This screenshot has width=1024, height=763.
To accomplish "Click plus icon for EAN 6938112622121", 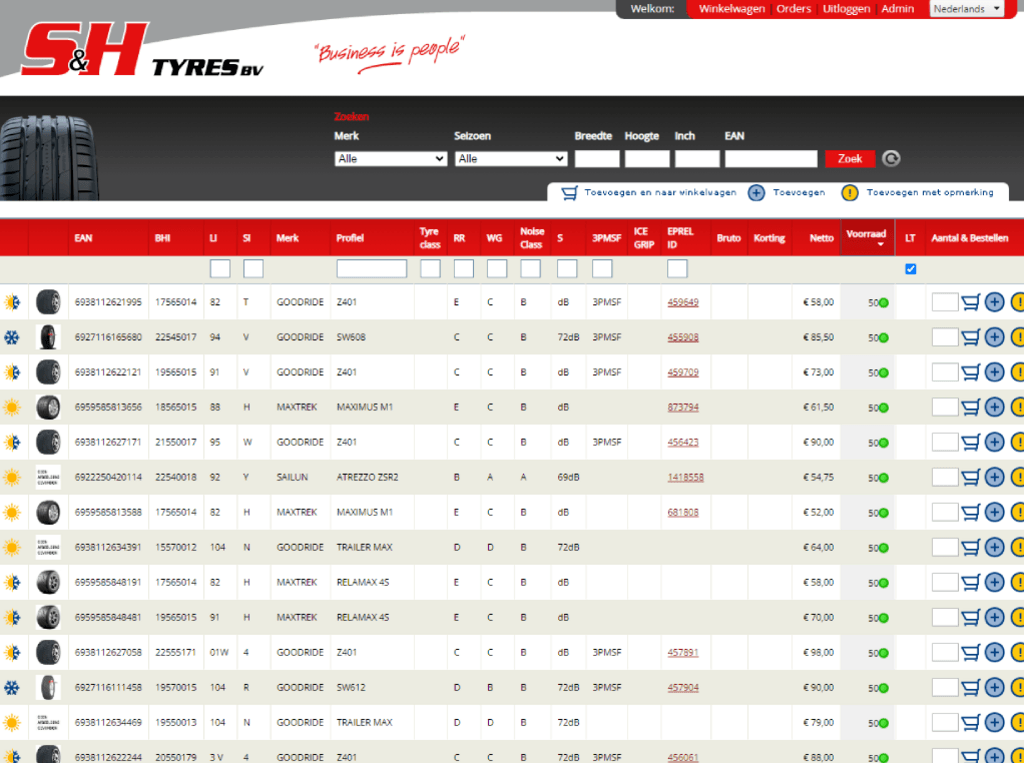I will 994,372.
